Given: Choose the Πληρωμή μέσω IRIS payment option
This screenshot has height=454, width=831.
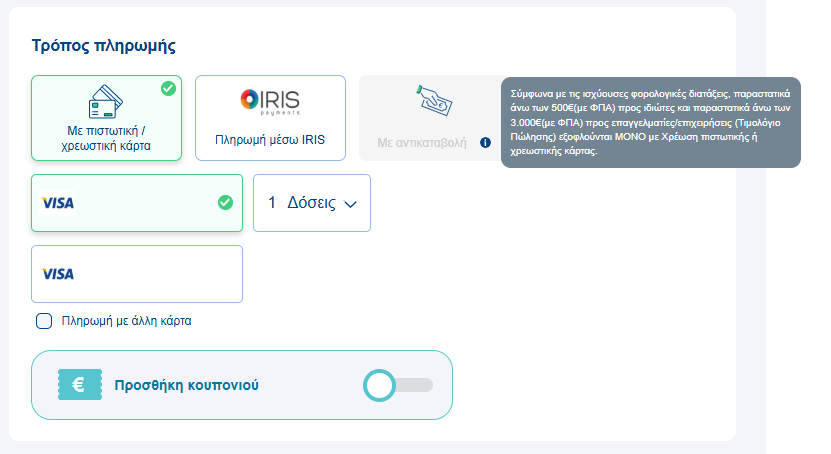Looking at the screenshot, I should 270,118.
